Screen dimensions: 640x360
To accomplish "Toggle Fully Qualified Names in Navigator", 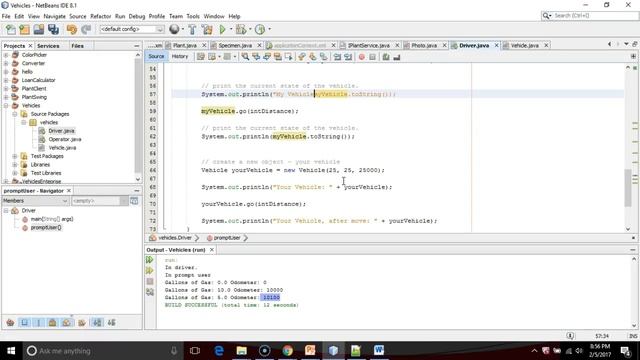I will click(82, 323).
